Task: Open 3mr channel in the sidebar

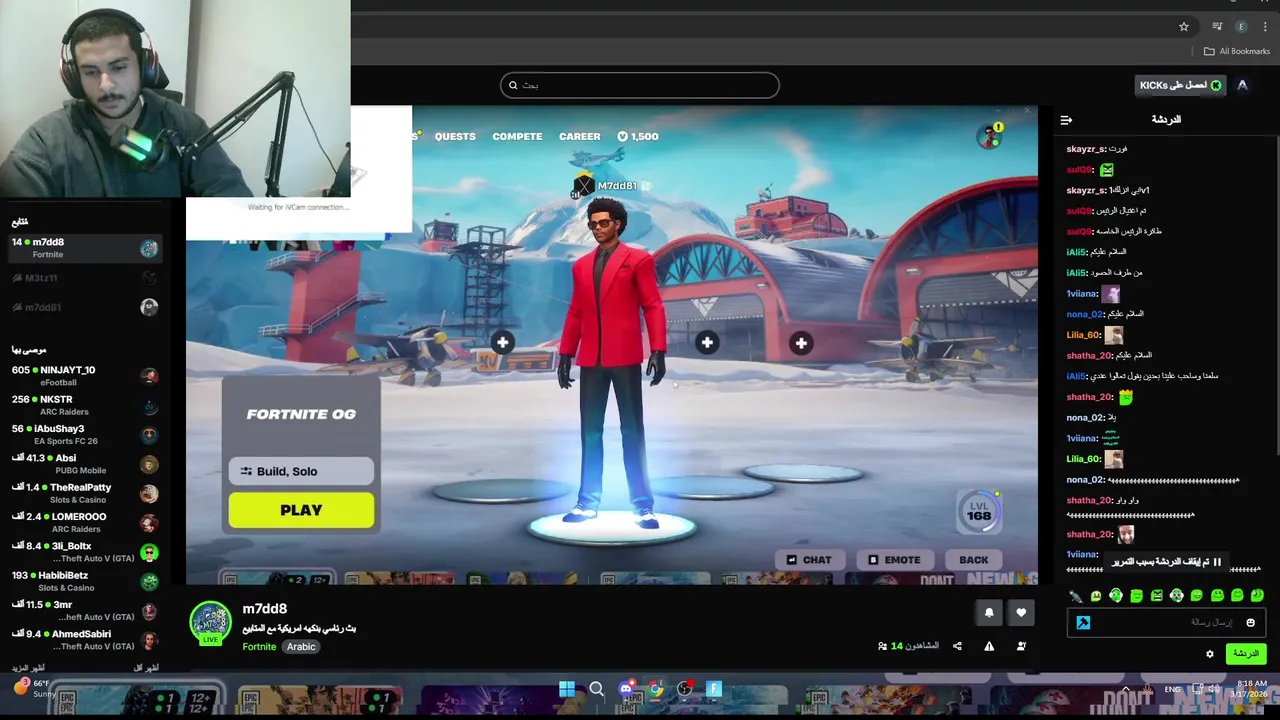Action: 85,611
